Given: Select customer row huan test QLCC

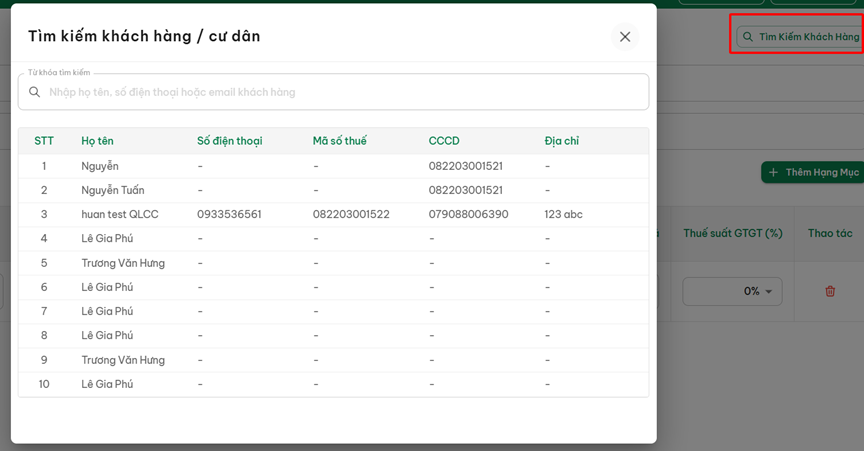Looking at the screenshot, I should tap(120, 214).
